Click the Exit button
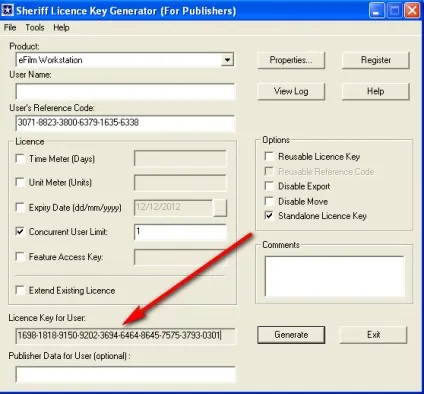Image resolution: width=424 pixels, height=394 pixels. [x=373, y=335]
